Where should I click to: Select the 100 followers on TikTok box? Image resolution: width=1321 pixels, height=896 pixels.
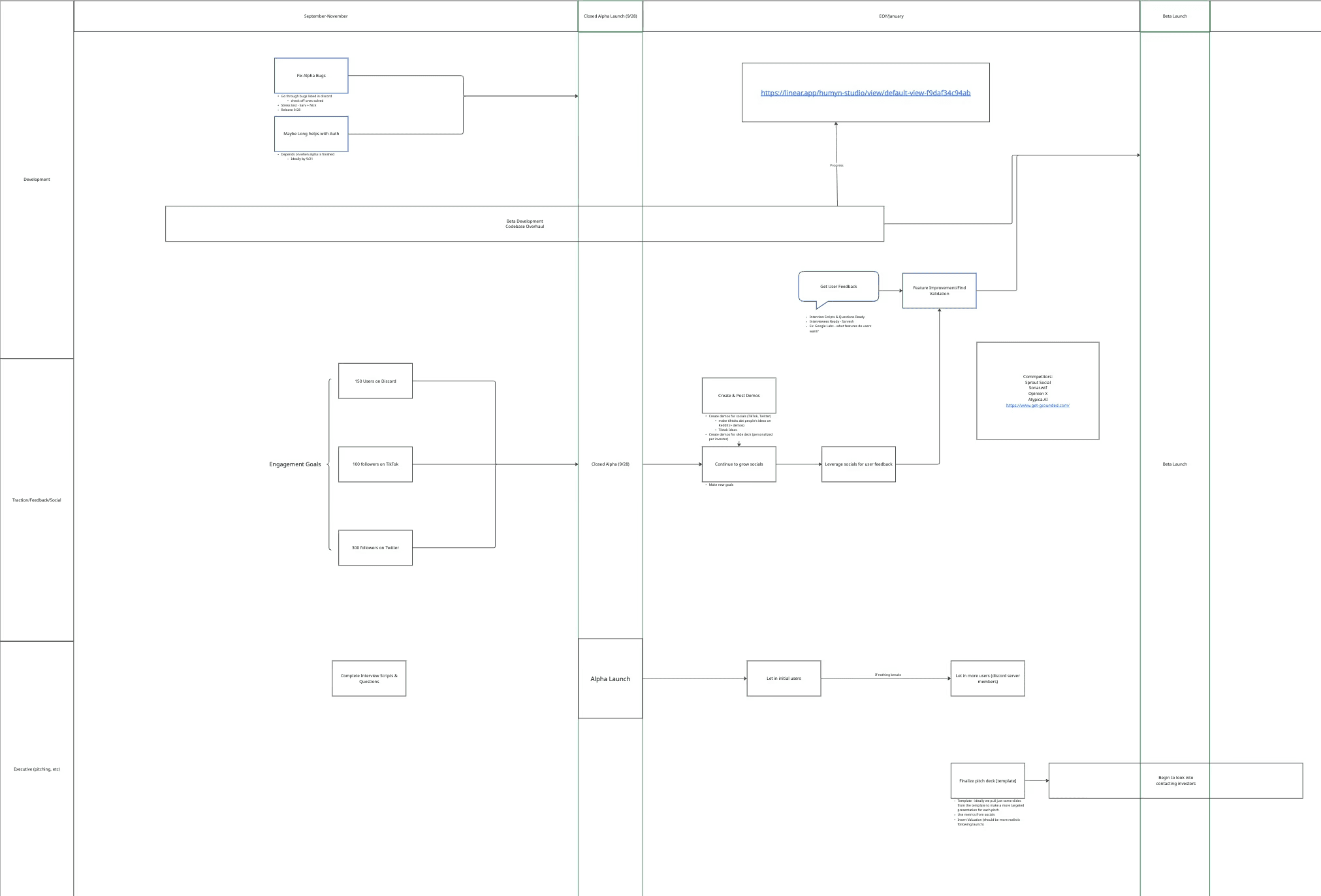tap(375, 464)
